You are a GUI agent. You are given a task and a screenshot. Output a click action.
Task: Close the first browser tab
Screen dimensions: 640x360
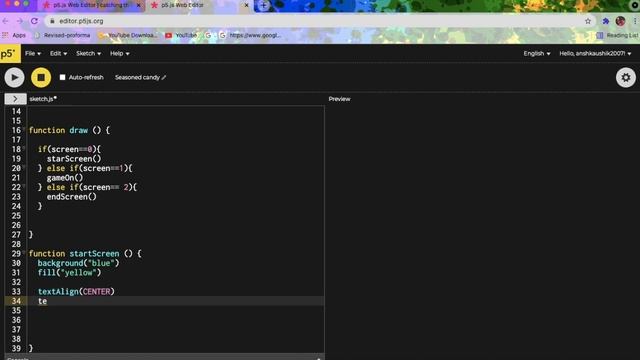138,5
